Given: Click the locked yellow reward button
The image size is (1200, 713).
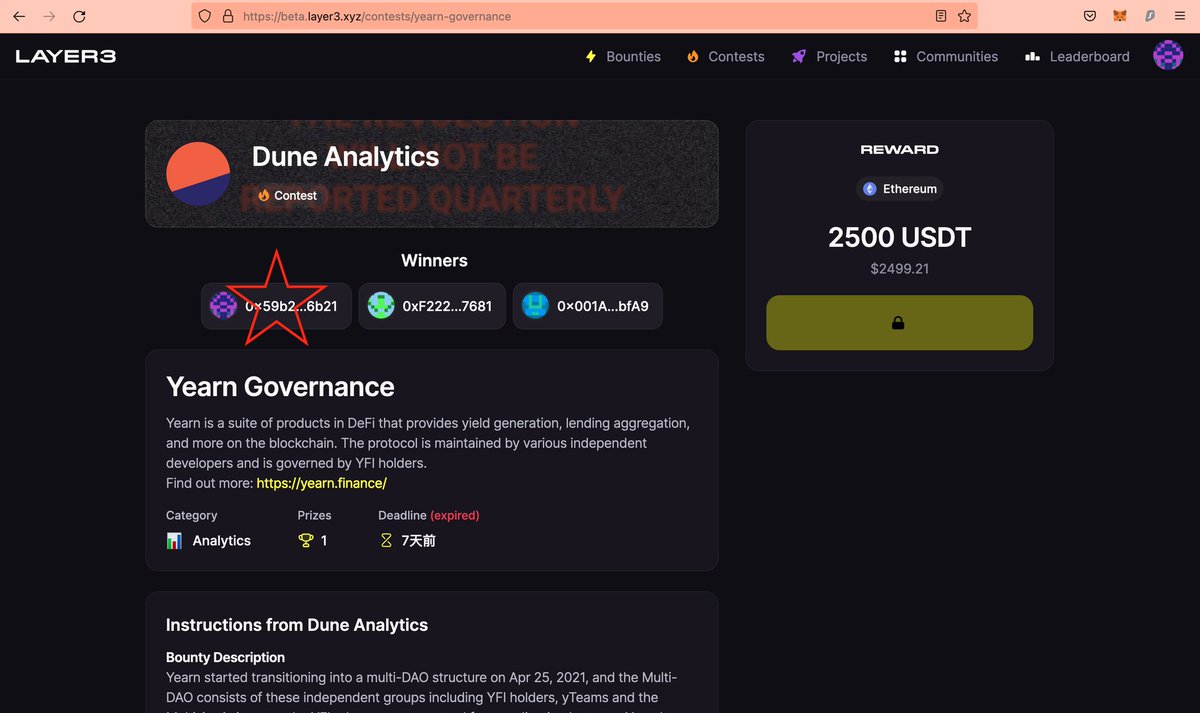Looking at the screenshot, I should point(899,323).
